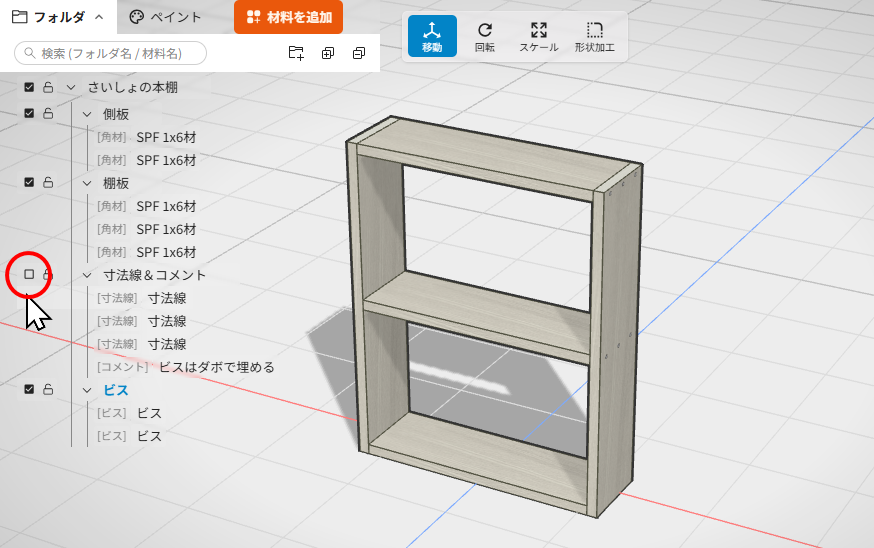Enable visibility checkbox for 寸法線＆コメント
The height and width of the screenshot is (548, 874).
click(29, 274)
